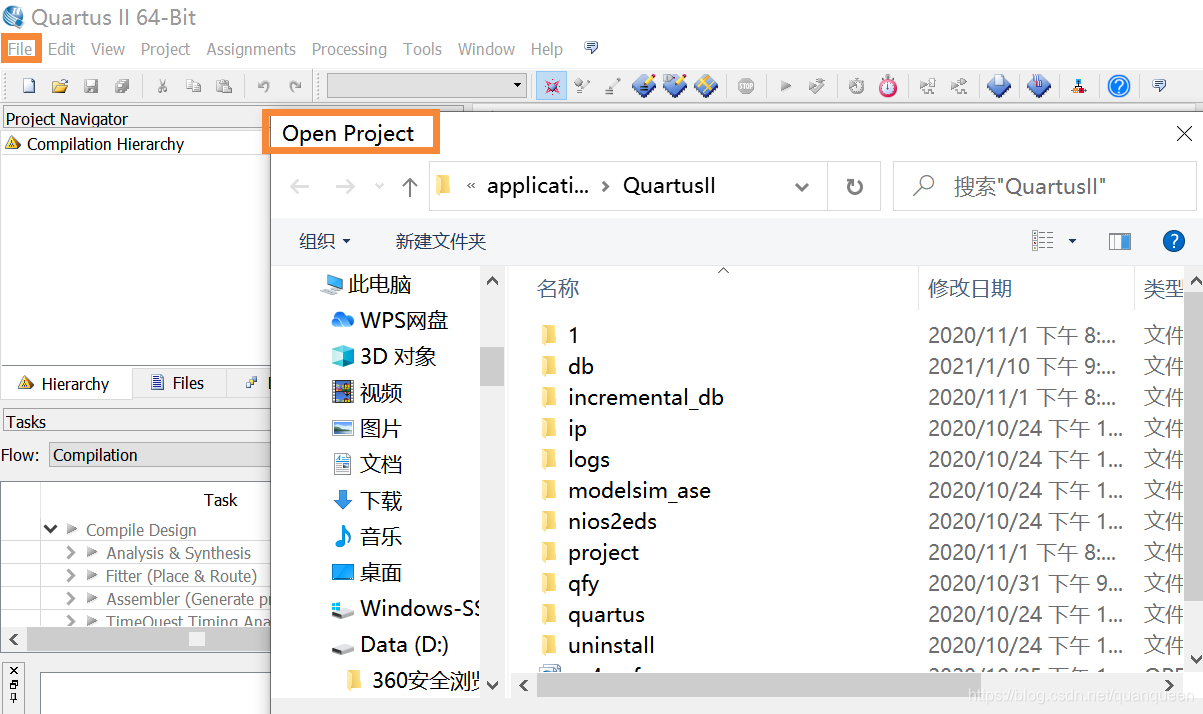
Task: Open the 组织 (Organize) menu
Action: click(x=325, y=241)
